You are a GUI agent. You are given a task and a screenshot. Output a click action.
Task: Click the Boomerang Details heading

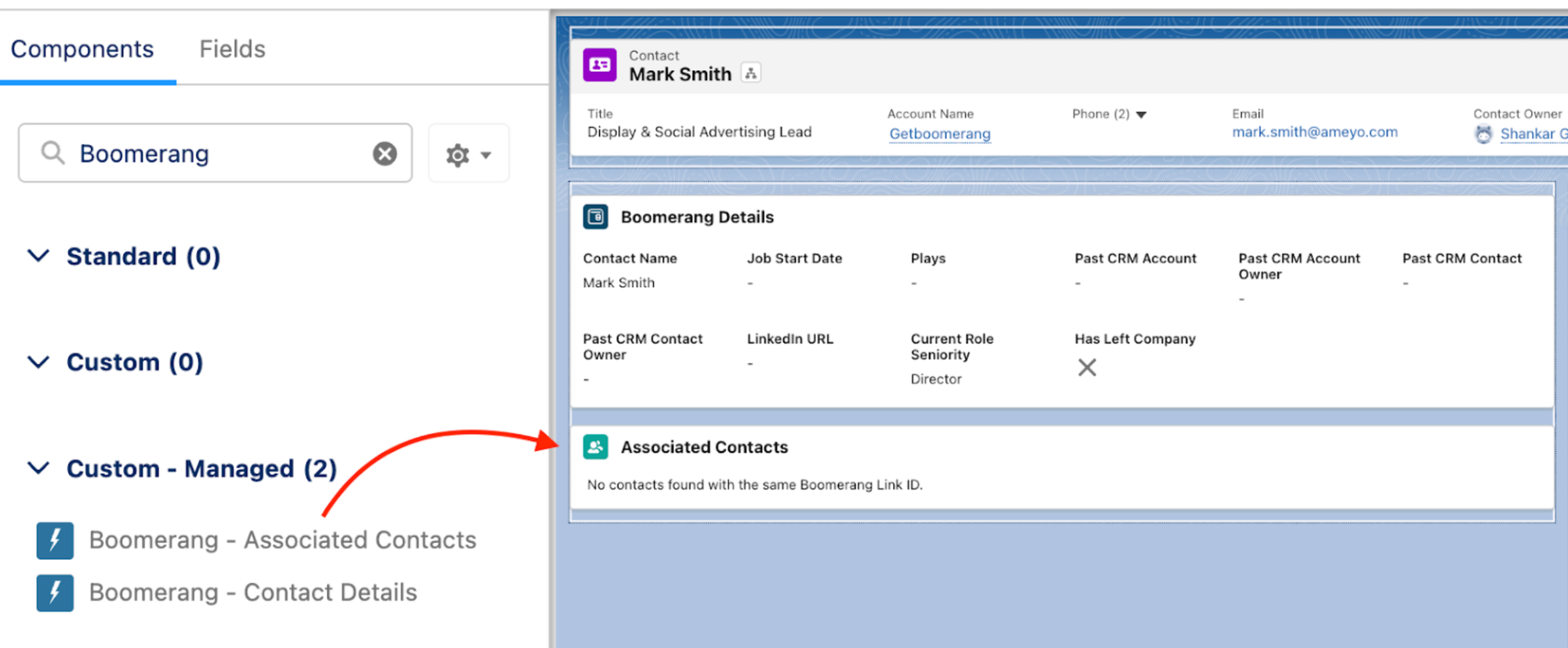click(x=697, y=217)
